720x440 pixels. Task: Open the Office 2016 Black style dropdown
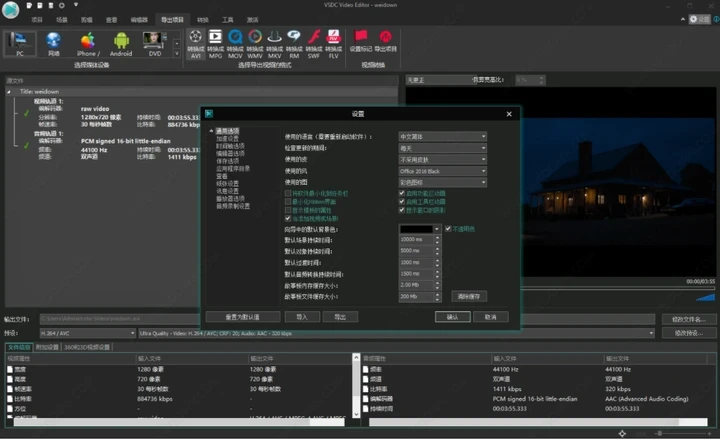[x=443, y=171]
